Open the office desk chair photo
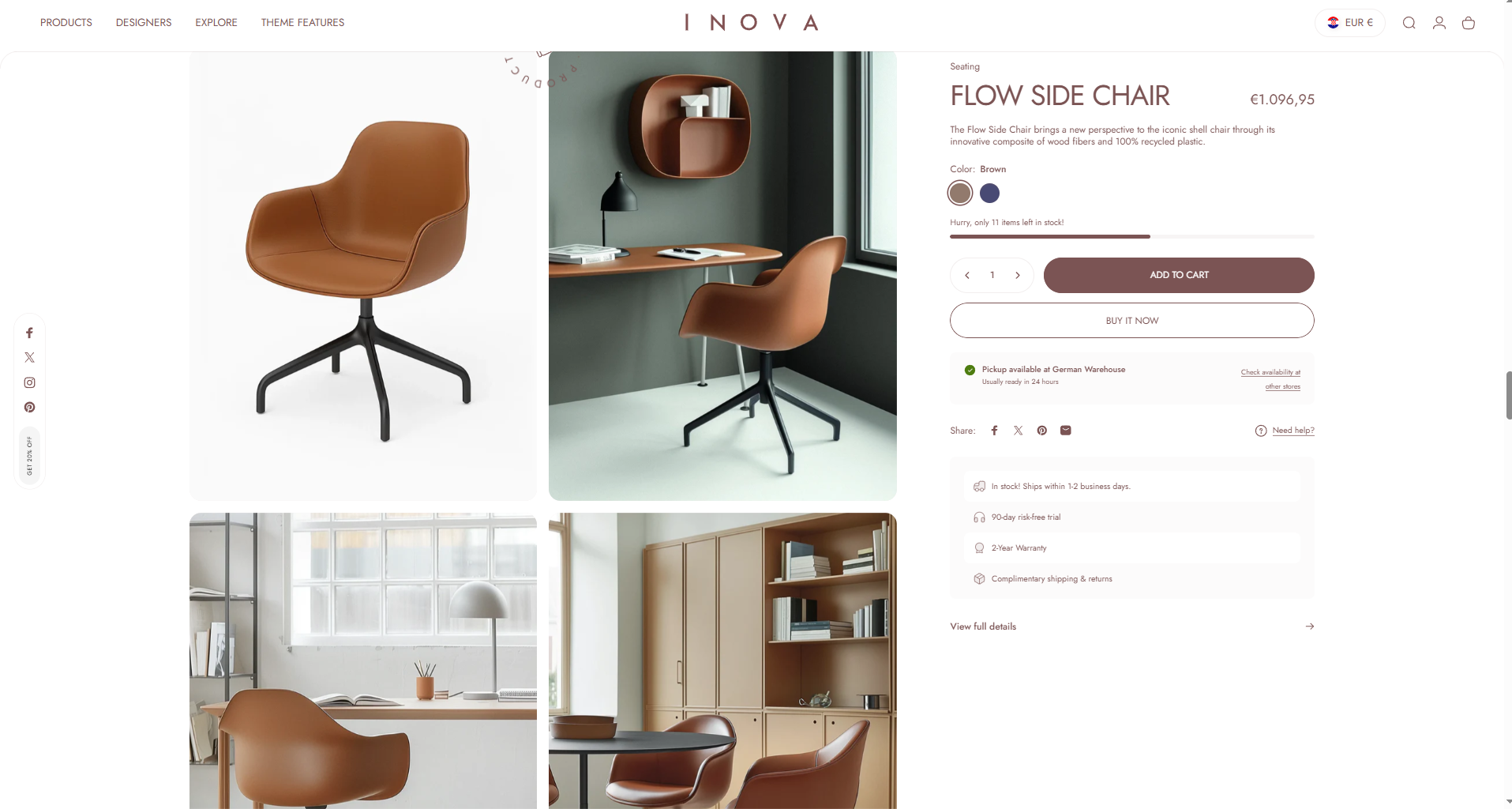Screen dimensions: 1512x809 click(x=722, y=276)
